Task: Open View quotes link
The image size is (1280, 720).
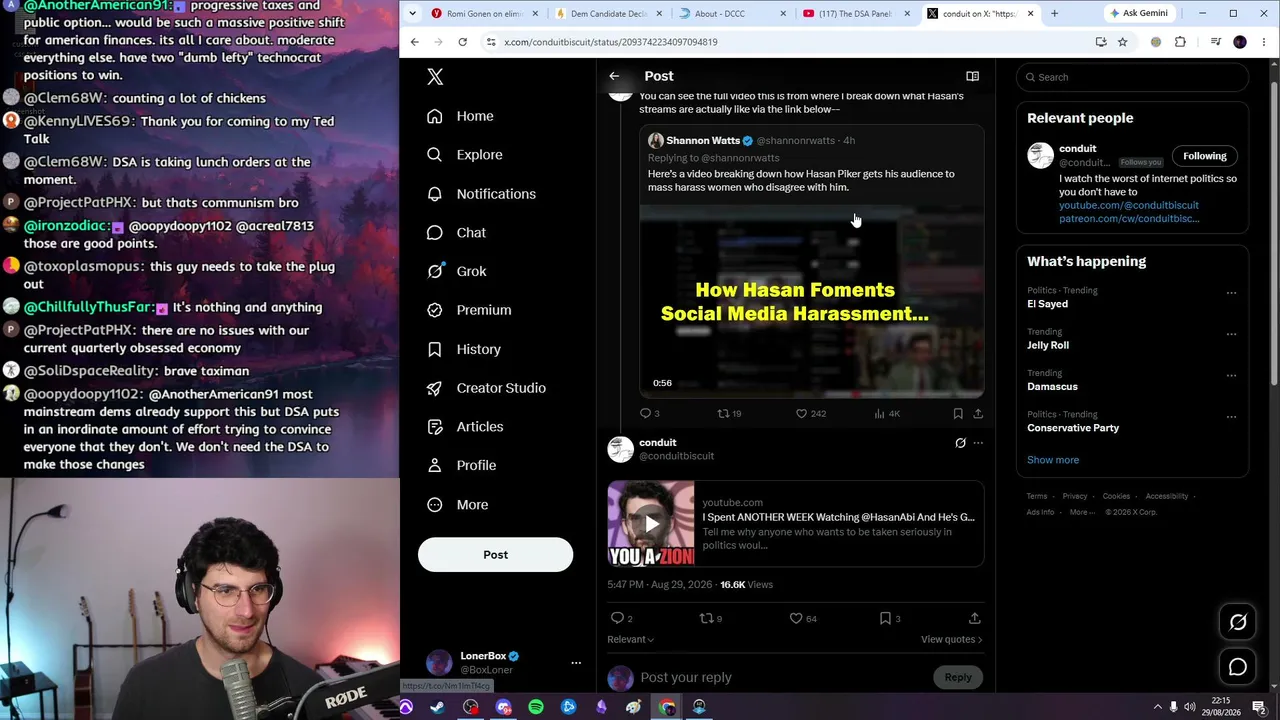Action: click(951, 640)
